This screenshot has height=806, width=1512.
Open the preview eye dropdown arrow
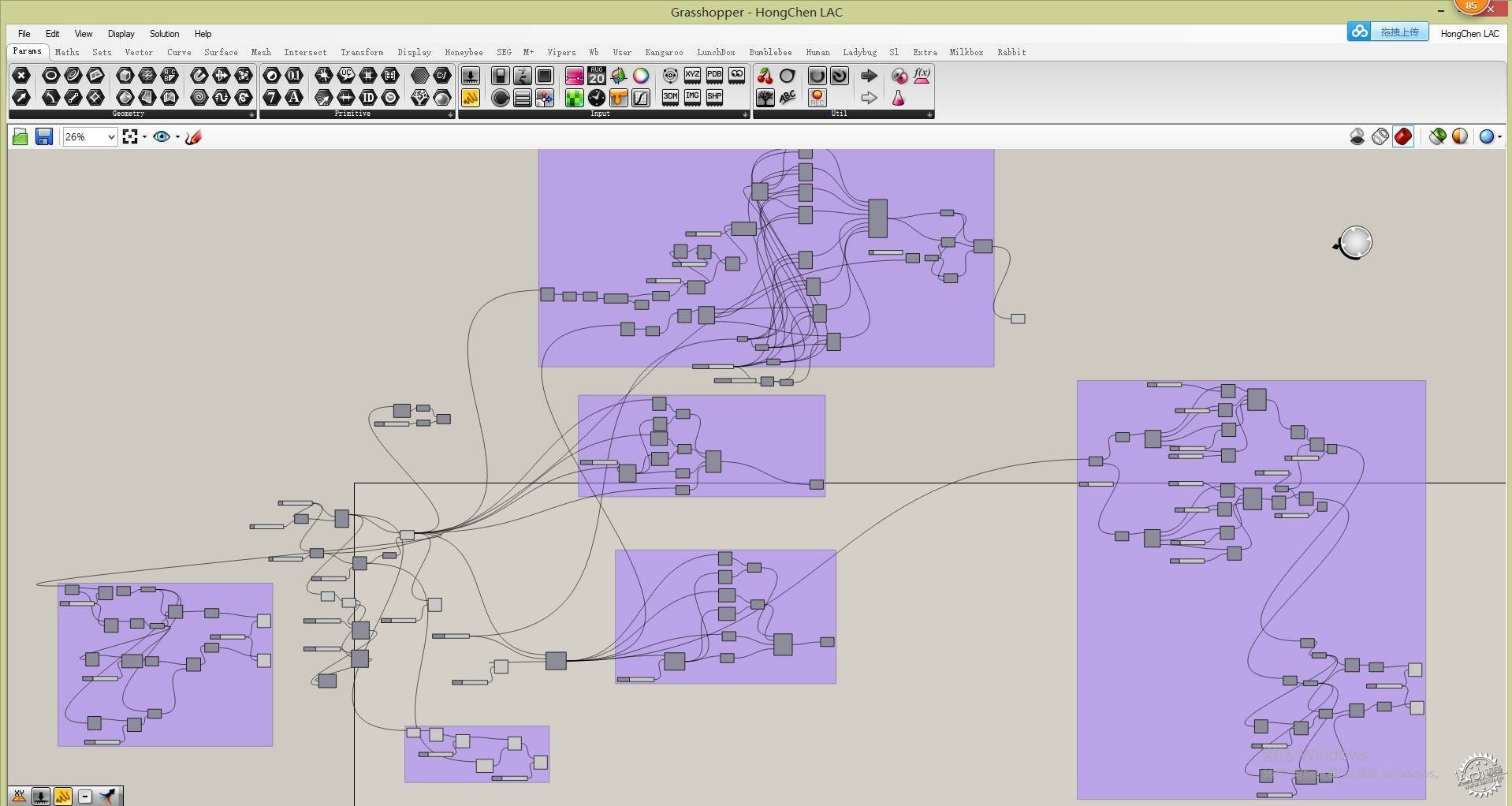[x=177, y=137]
